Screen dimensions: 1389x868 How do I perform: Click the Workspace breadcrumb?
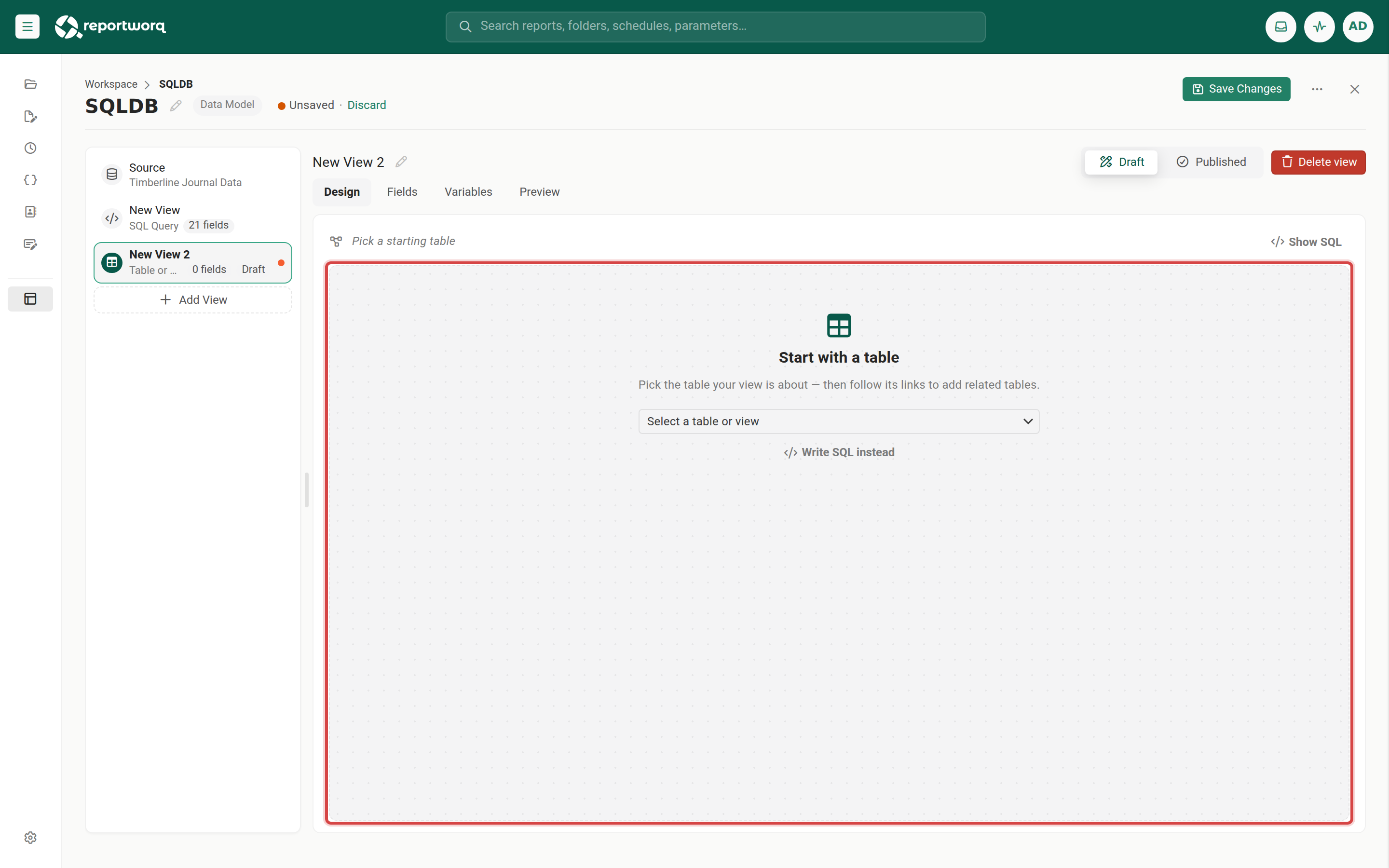[111, 84]
